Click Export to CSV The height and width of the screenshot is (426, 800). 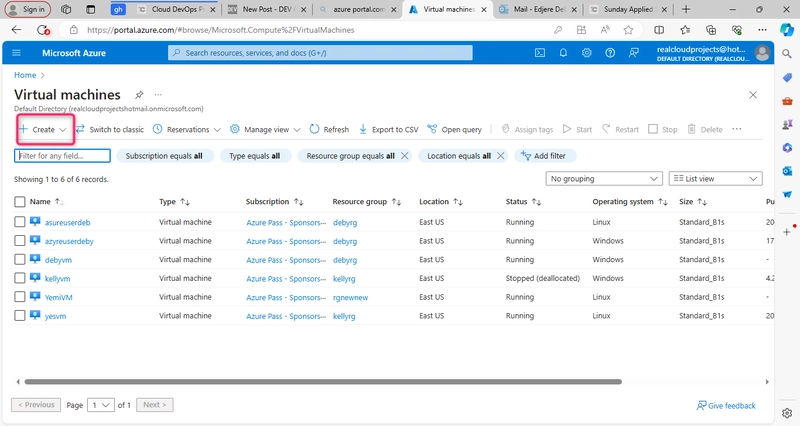(x=389, y=130)
